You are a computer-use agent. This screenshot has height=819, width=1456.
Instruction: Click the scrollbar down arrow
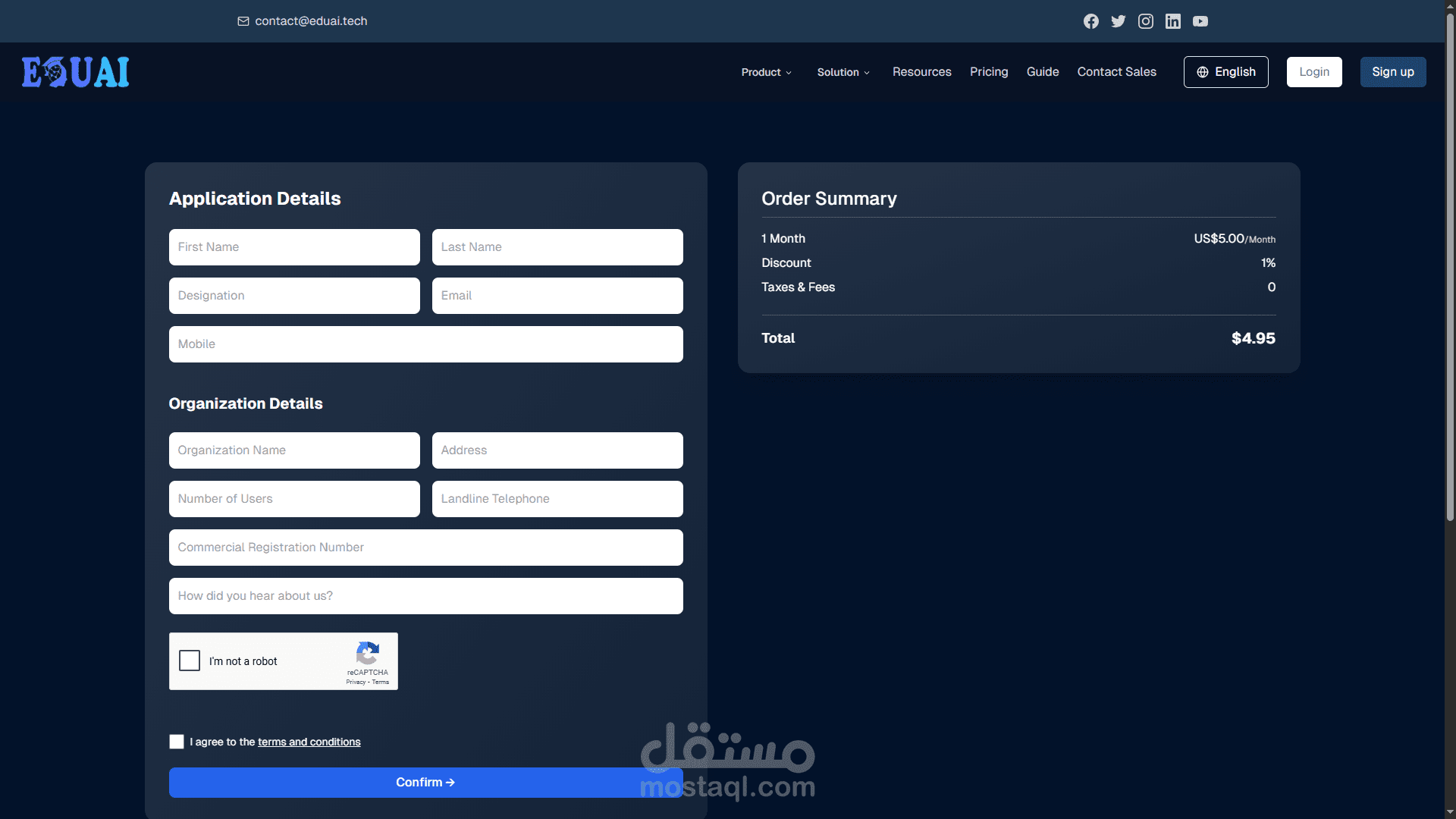1450,812
